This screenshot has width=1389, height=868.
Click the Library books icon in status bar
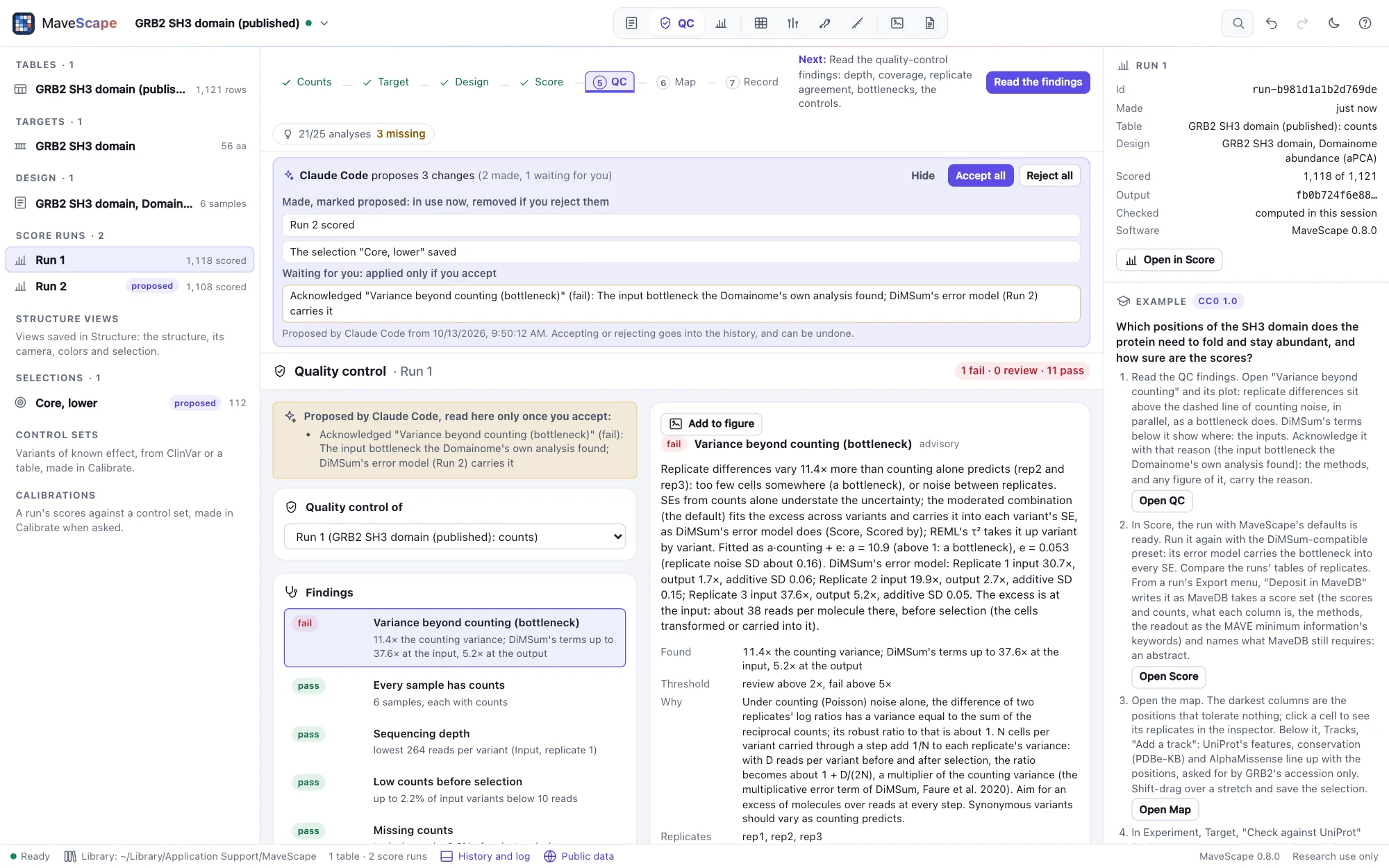tap(70, 856)
